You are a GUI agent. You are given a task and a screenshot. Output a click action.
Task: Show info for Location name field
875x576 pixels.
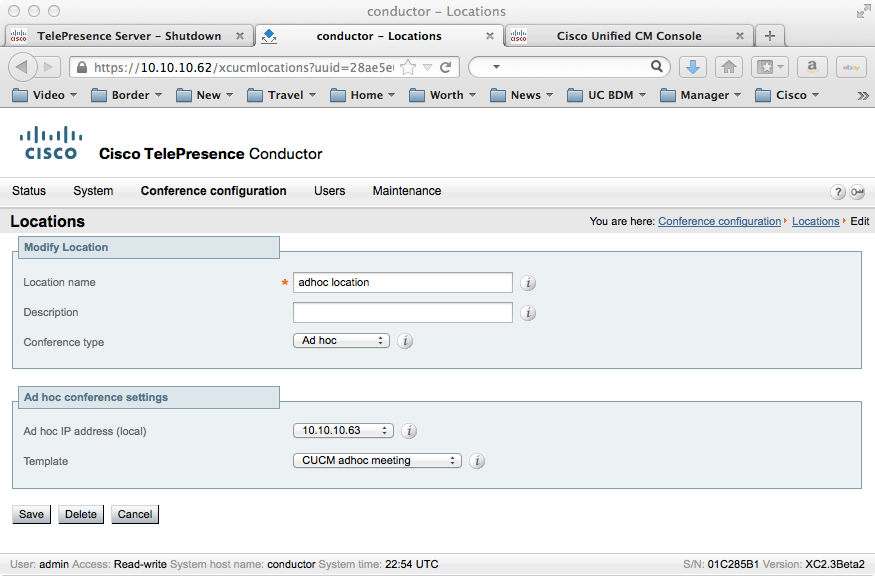tap(528, 283)
